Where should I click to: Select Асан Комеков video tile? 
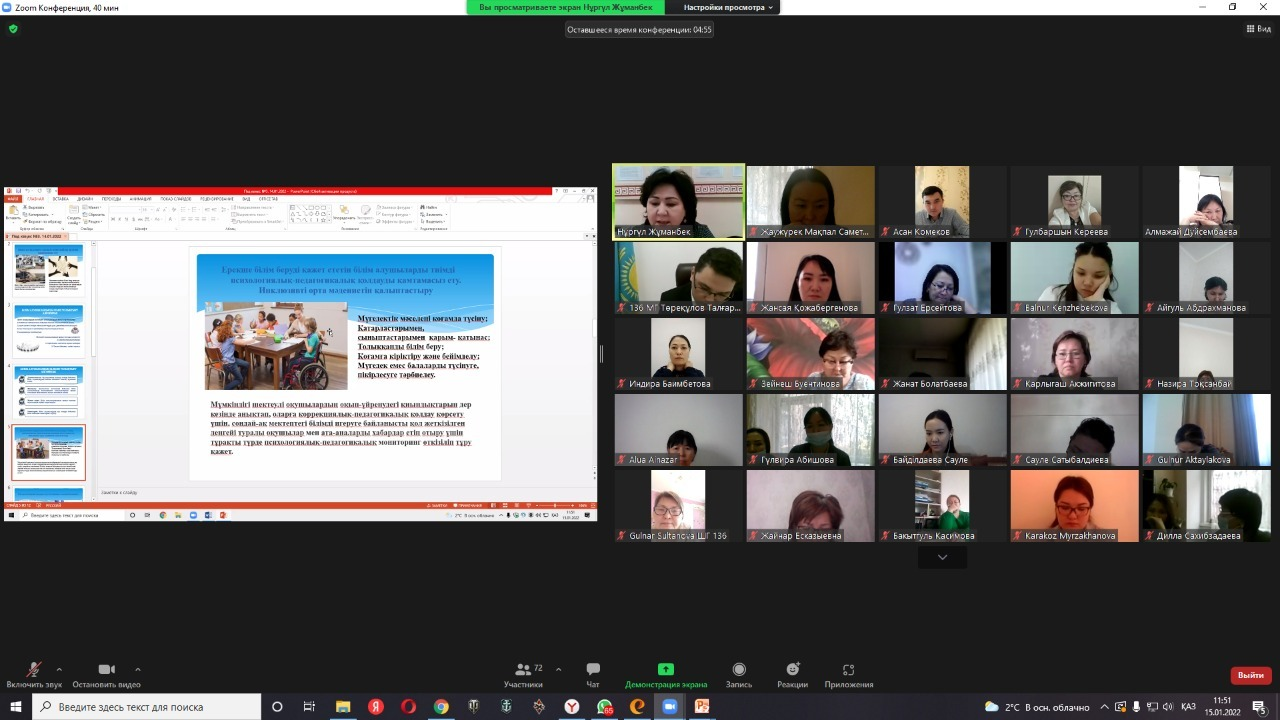(x=942, y=201)
